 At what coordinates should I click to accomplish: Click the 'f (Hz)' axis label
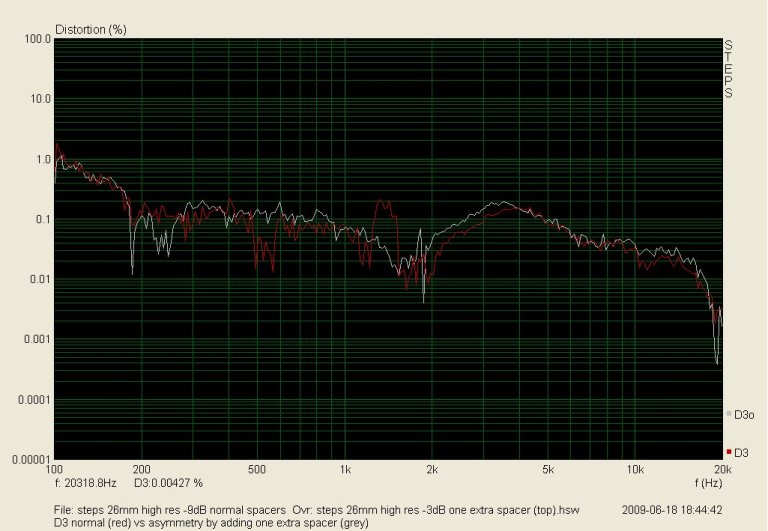coord(708,483)
